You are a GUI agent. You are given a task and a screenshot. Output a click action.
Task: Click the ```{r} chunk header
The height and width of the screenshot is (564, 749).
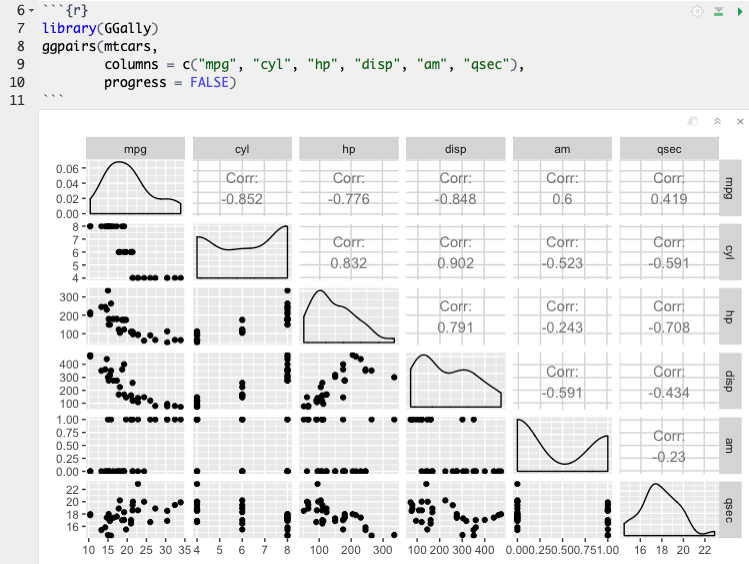click(65, 11)
